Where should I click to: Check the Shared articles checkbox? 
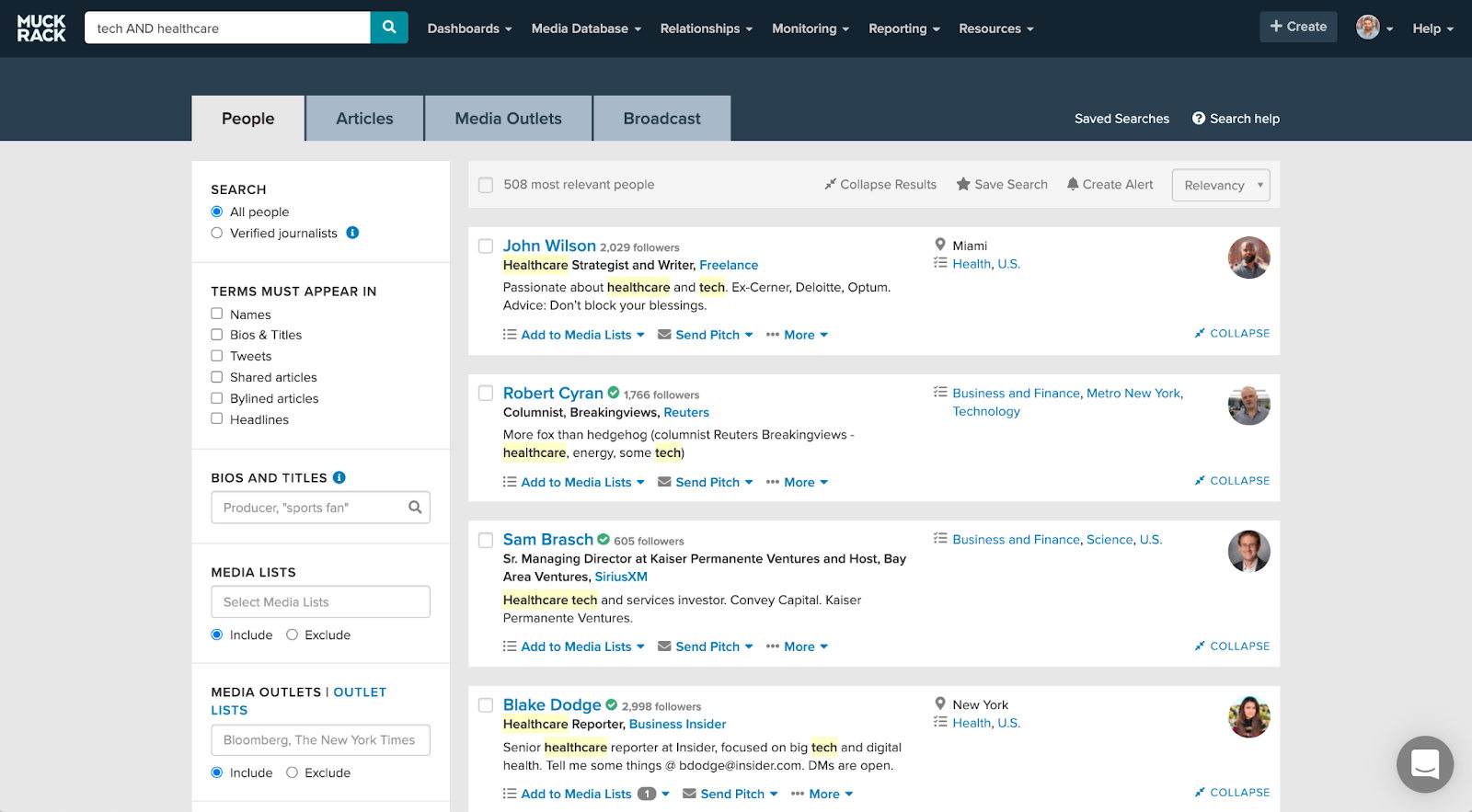click(217, 377)
